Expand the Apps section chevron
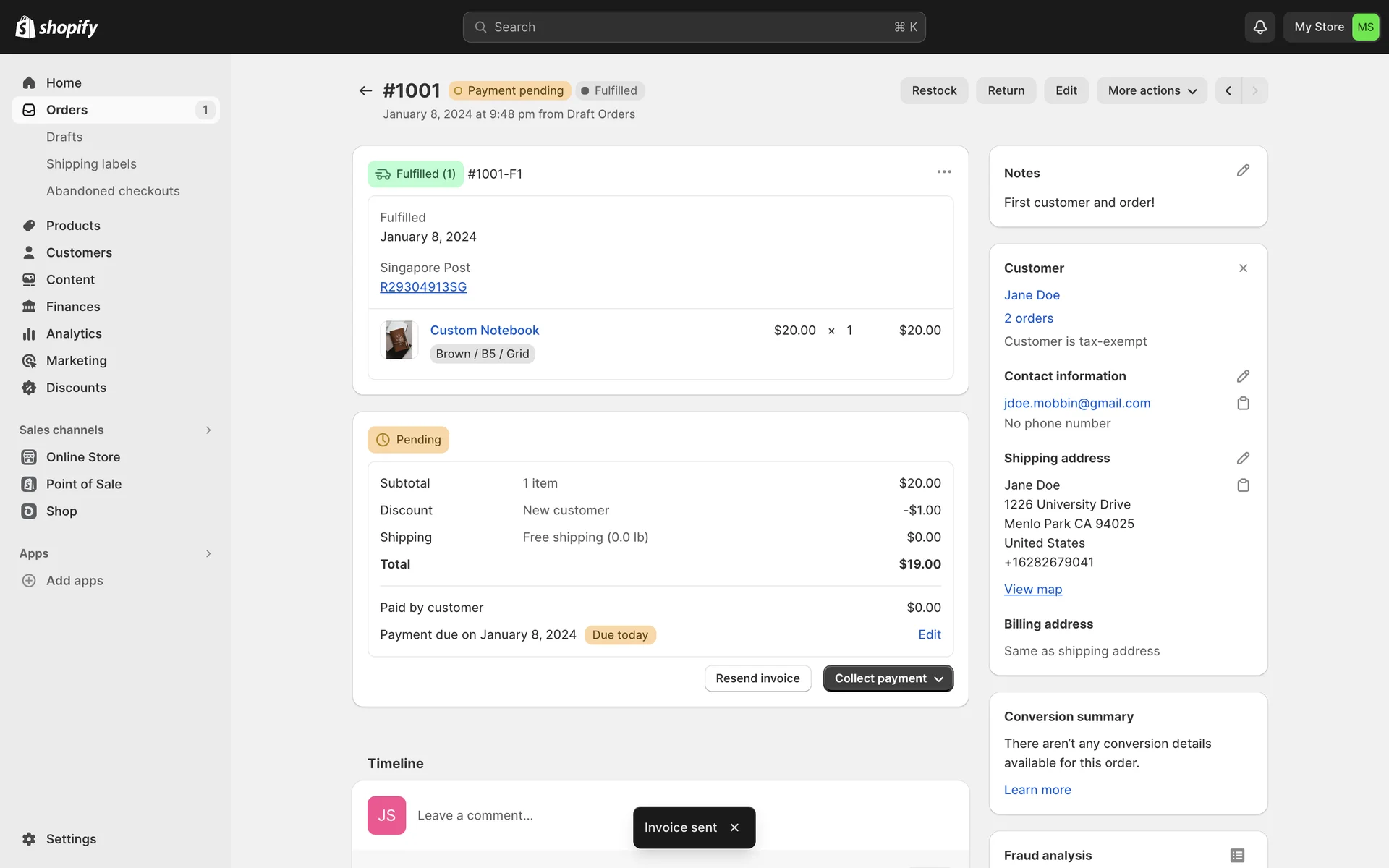Screen dimensions: 1389x868 pyautogui.click(x=208, y=553)
